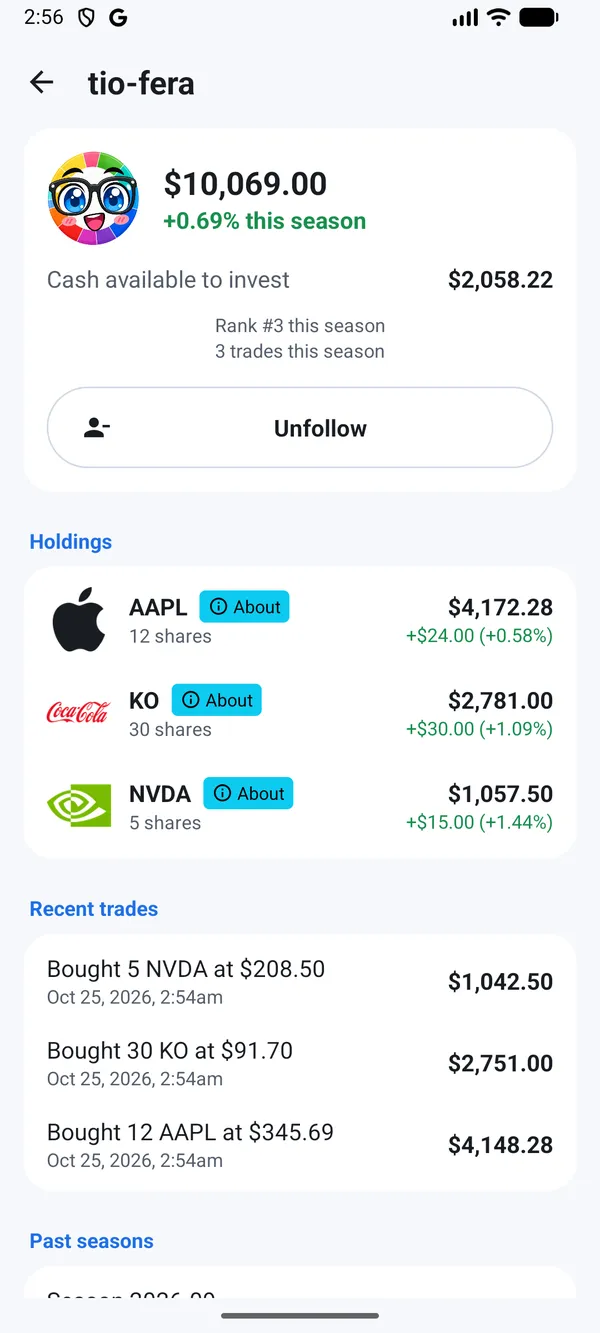The height and width of the screenshot is (1333, 600).
Task: Tap the Coca-Cola logo icon
Action: [79, 712]
